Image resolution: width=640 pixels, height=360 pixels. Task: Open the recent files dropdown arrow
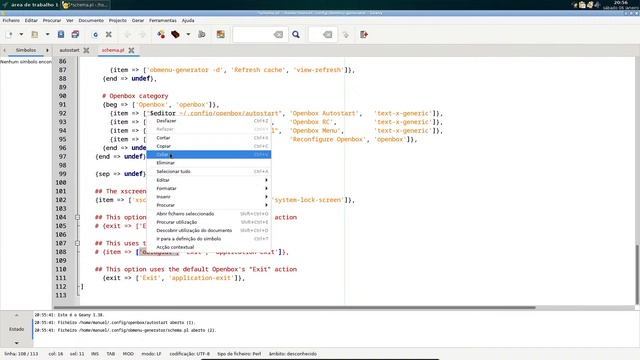pos(47,35)
